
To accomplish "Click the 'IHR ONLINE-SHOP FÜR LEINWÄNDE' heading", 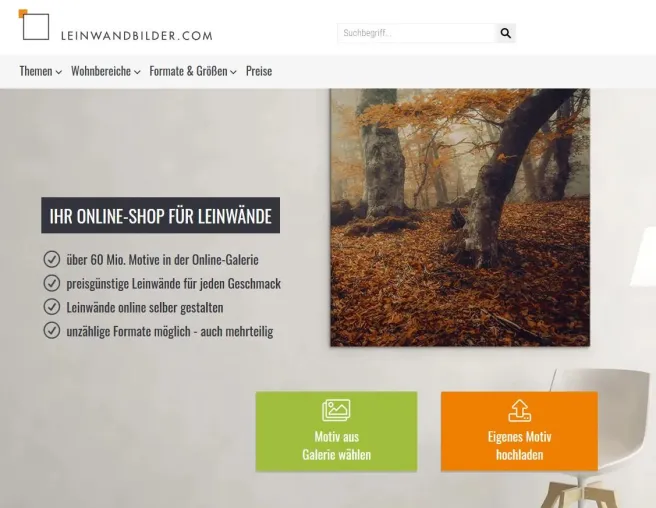I will 161,216.
